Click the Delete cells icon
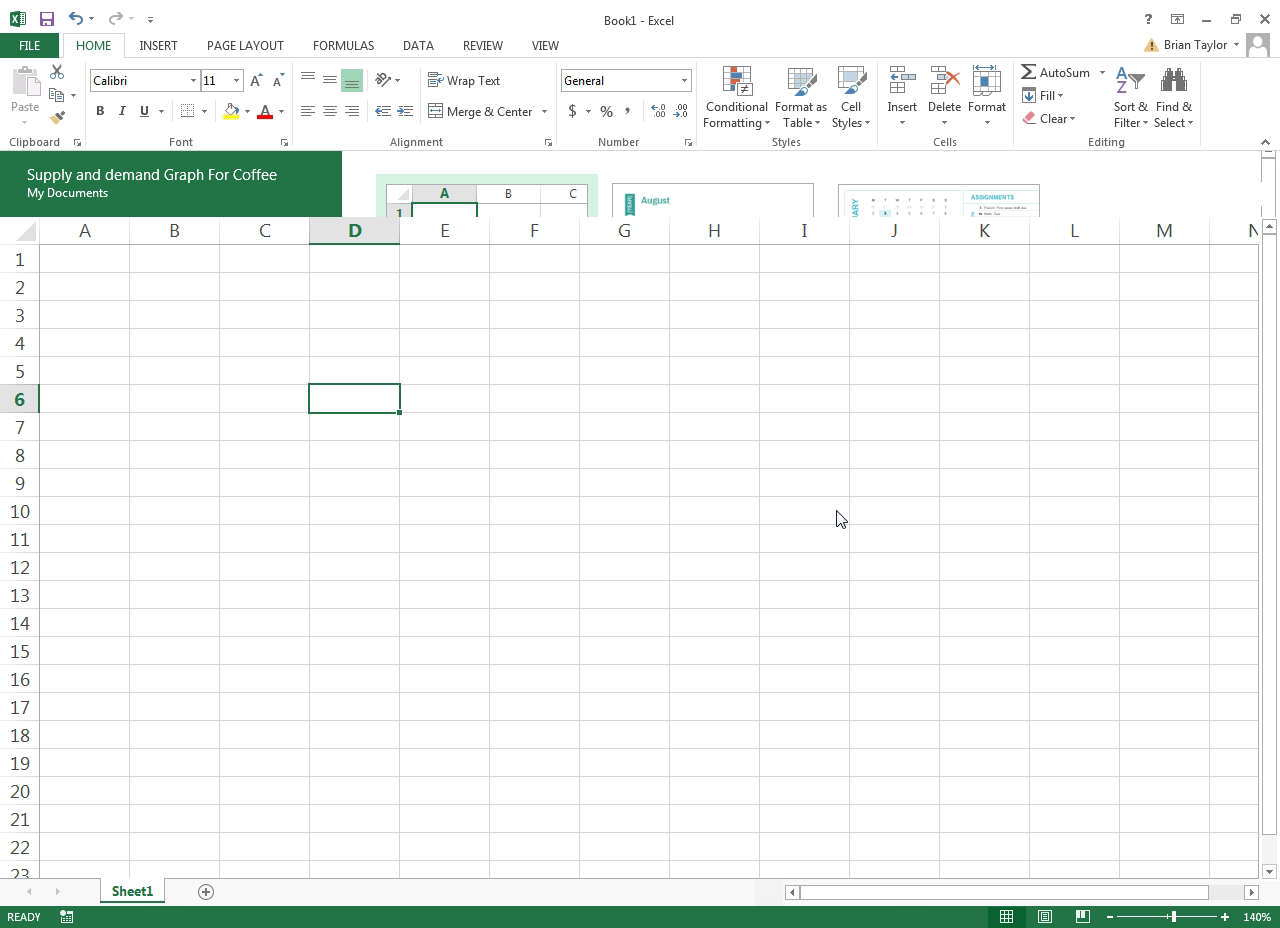The height and width of the screenshot is (928, 1280). click(x=944, y=82)
